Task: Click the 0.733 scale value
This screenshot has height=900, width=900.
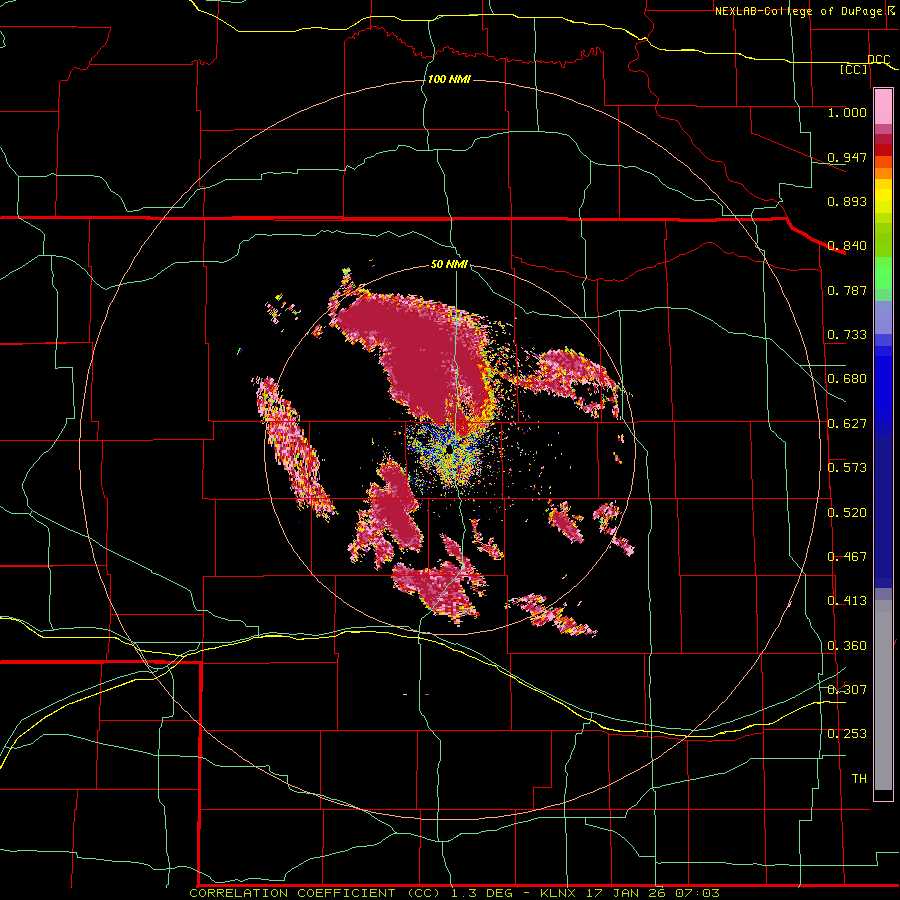Action: coord(847,335)
